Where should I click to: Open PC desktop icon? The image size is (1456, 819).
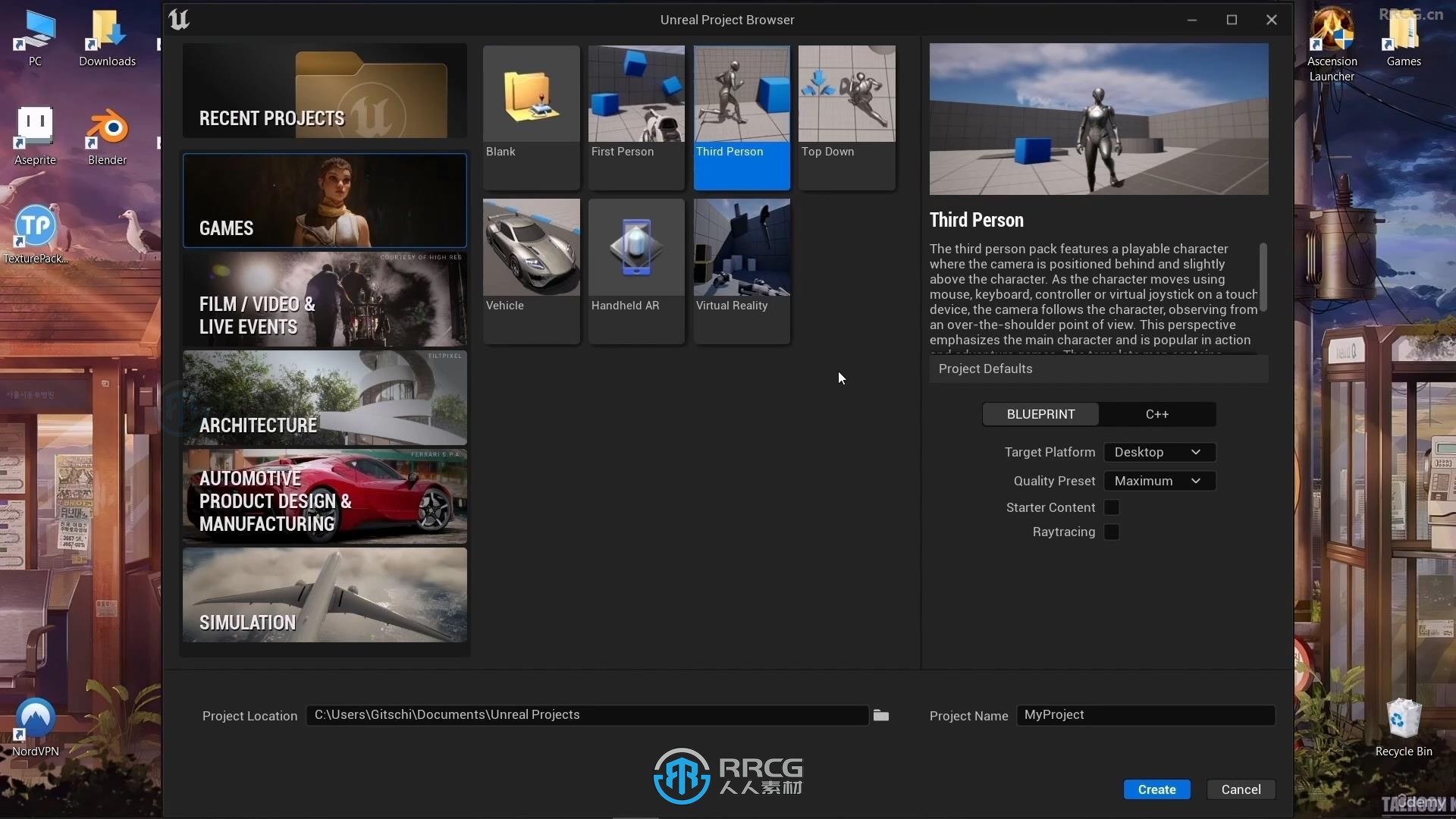tap(35, 38)
